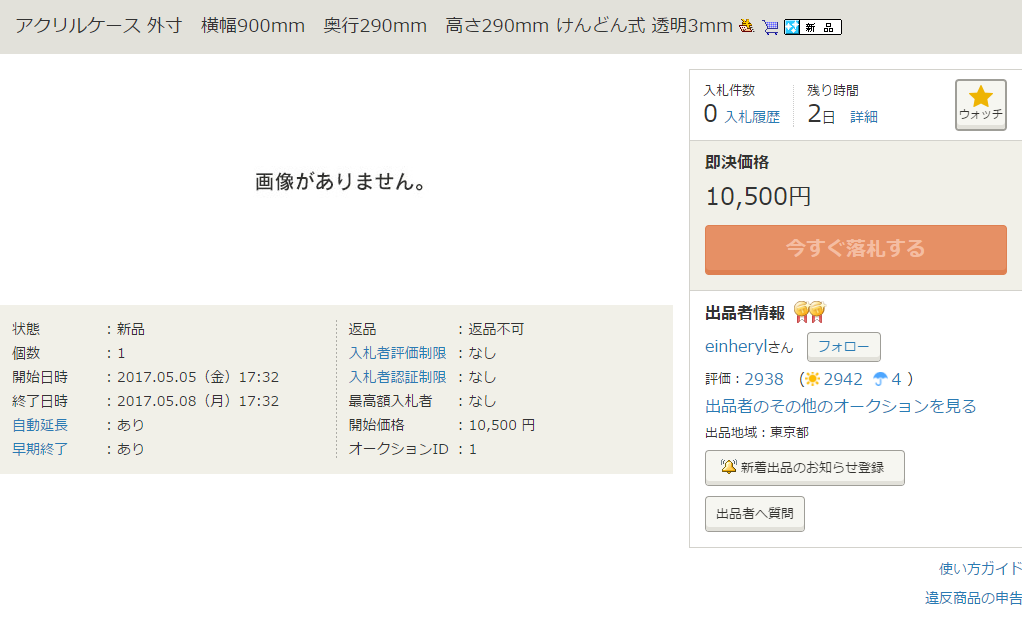
Task: Open 自動延長 help link
Action: 40,425
